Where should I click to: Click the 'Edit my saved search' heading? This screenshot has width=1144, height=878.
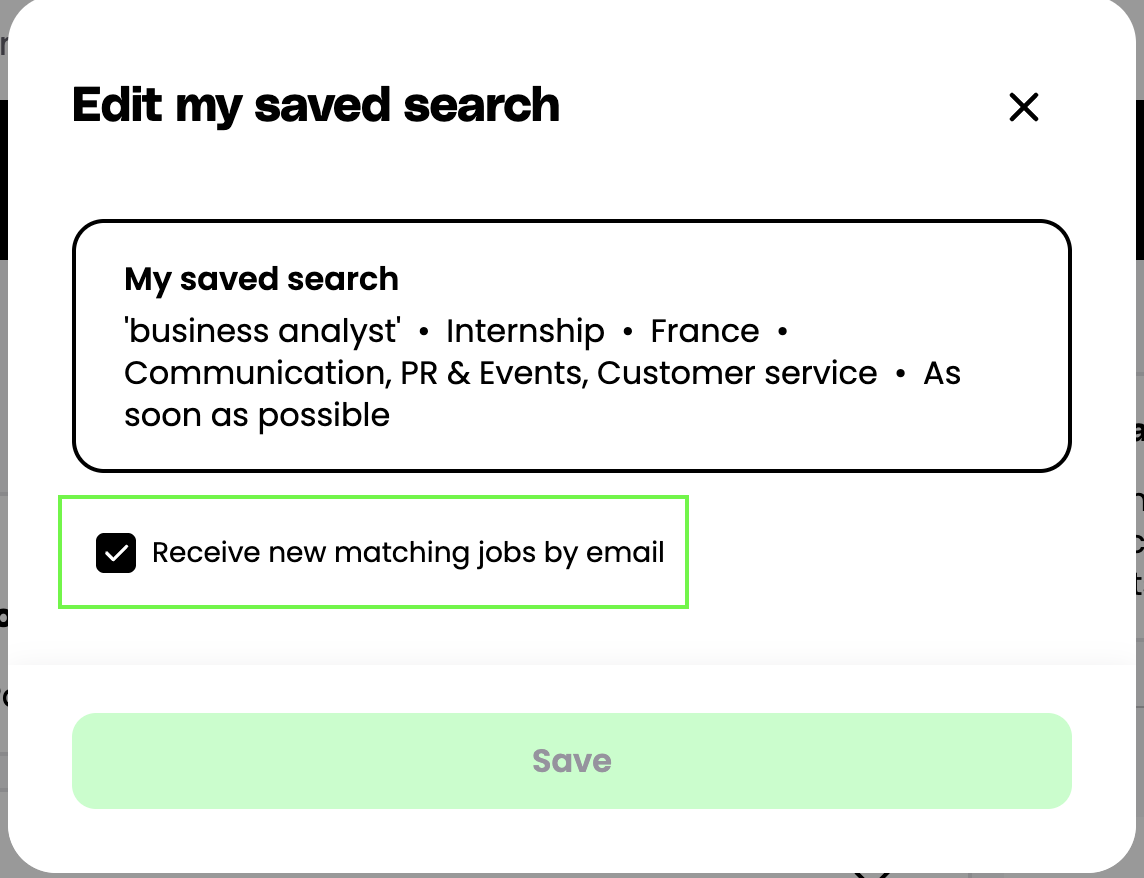(x=315, y=106)
